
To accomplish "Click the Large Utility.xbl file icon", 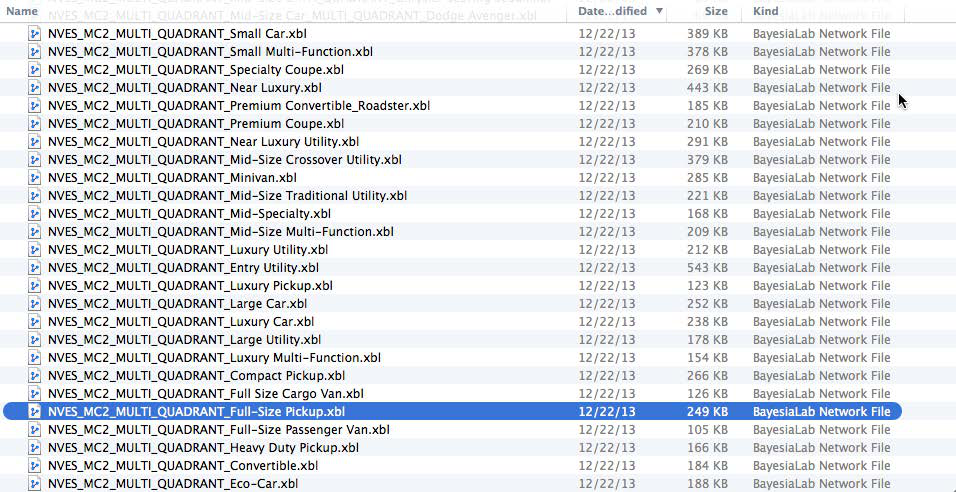I will click(x=35, y=340).
